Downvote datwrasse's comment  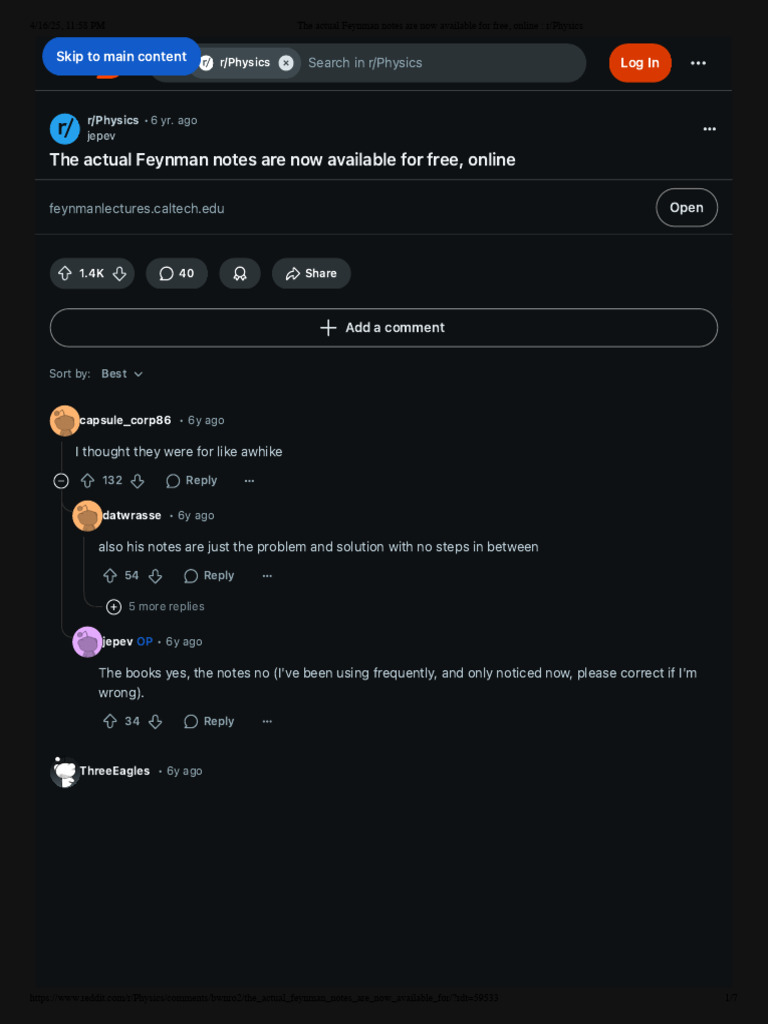point(155,575)
